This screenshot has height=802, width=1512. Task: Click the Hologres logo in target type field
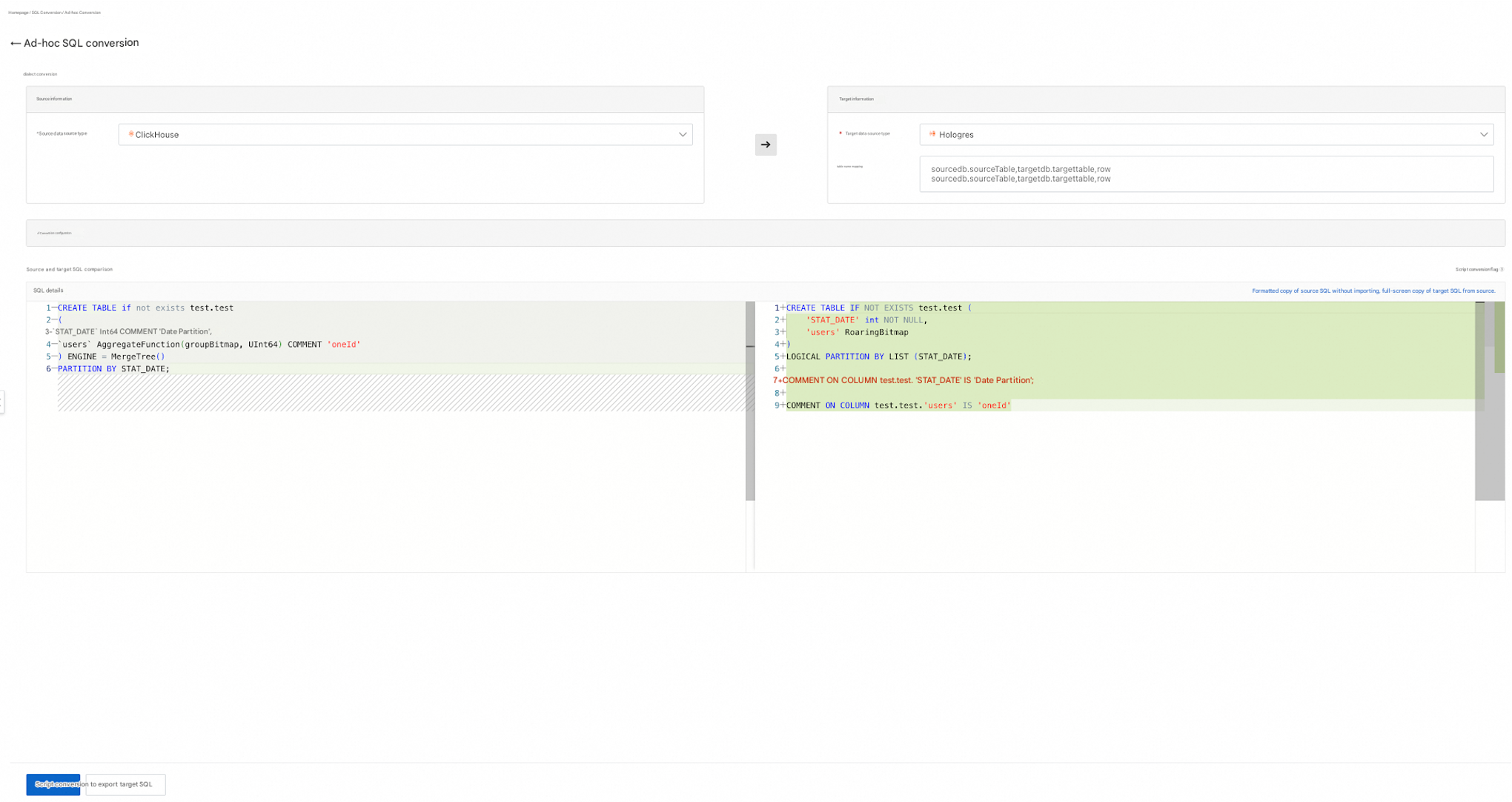point(932,134)
